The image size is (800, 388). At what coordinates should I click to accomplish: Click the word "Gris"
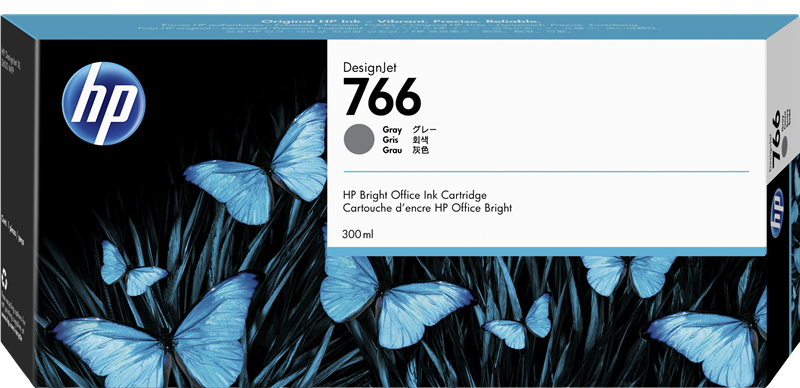coord(391,140)
